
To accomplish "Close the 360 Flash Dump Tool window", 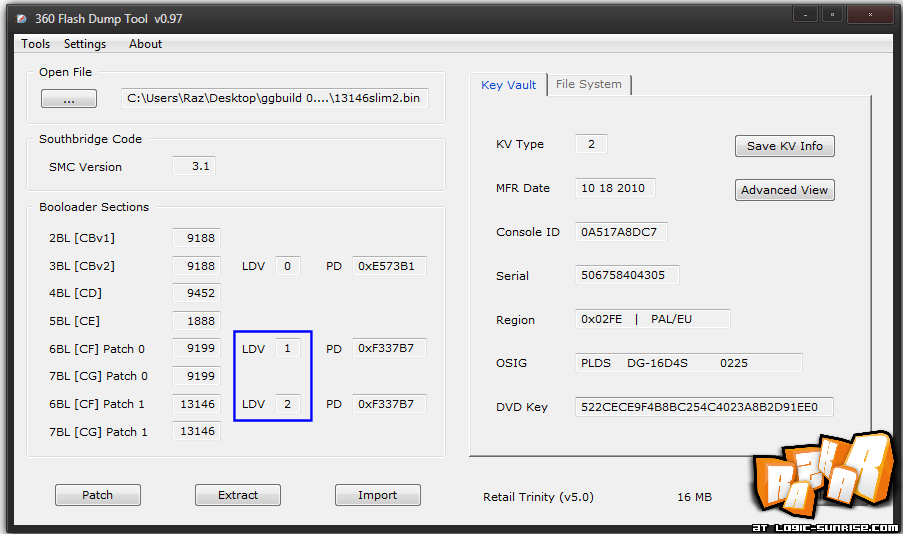I will coord(870,14).
